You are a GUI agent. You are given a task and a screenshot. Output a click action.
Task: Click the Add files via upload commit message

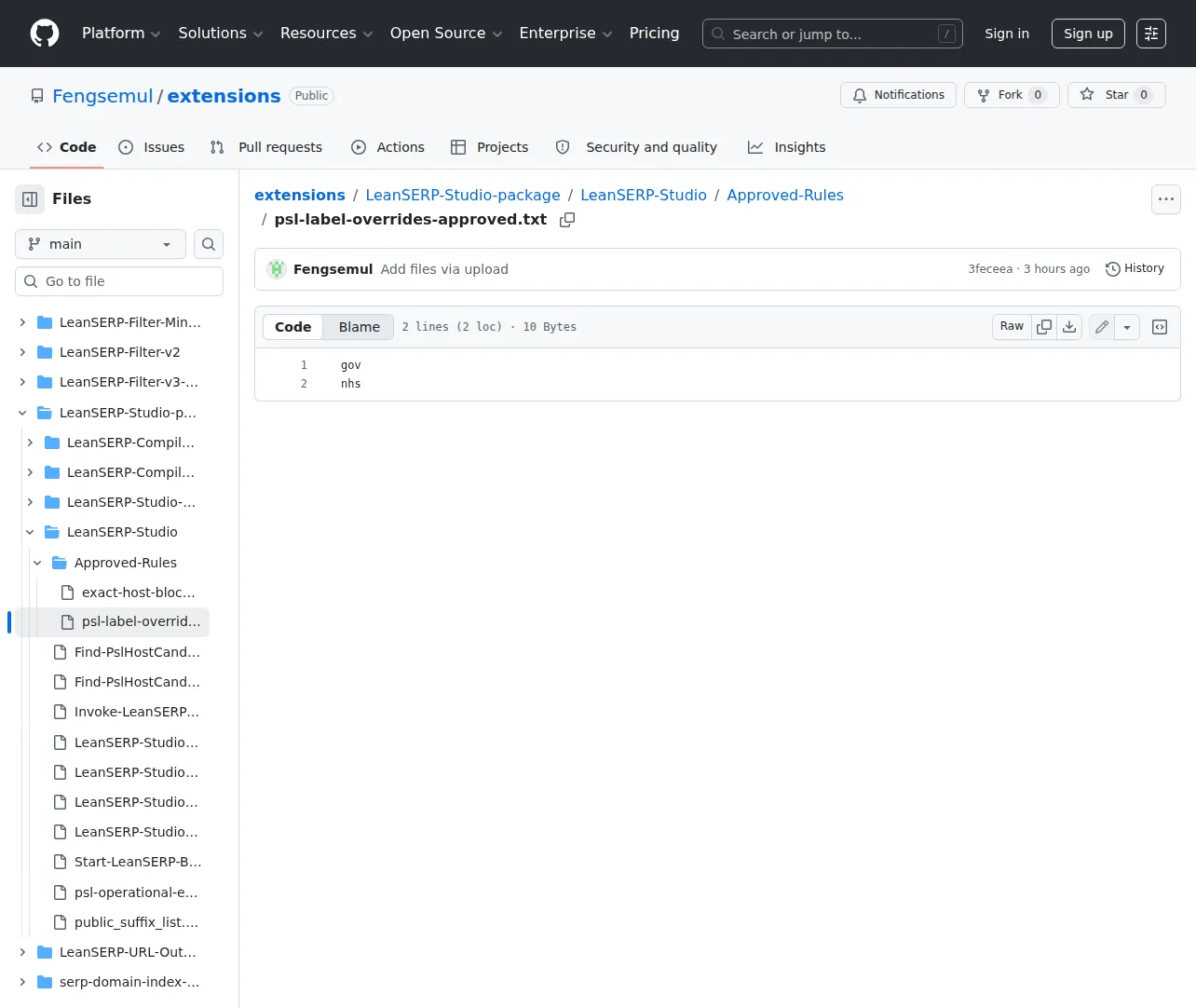[x=444, y=269]
